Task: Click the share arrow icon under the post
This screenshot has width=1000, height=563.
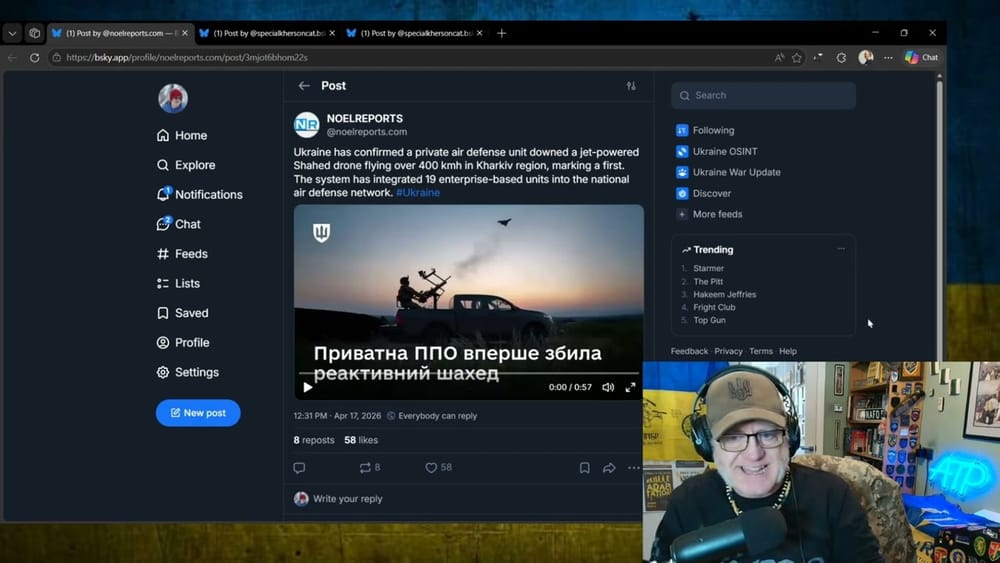Action: pos(609,467)
